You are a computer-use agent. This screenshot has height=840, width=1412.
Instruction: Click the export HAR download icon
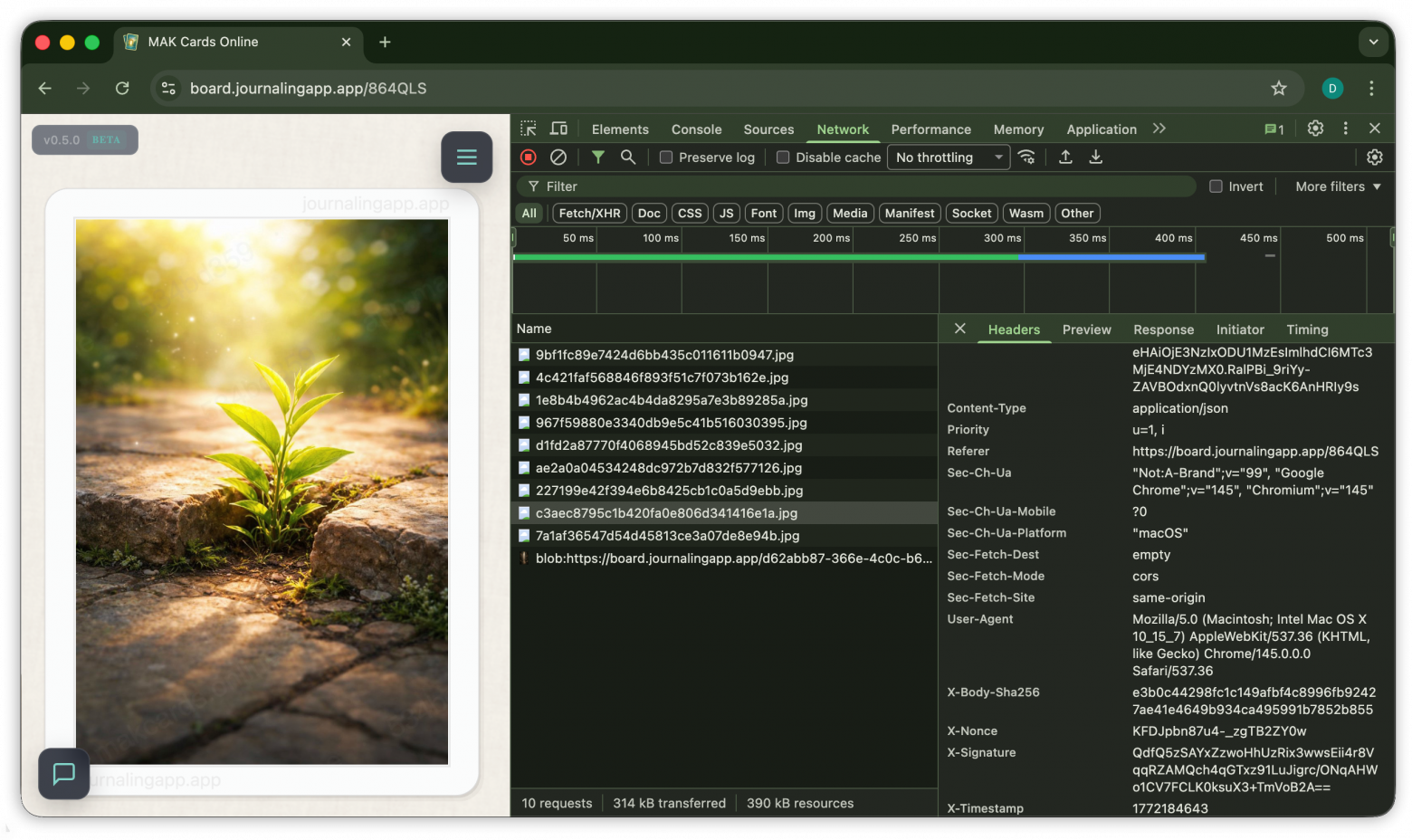1095,157
